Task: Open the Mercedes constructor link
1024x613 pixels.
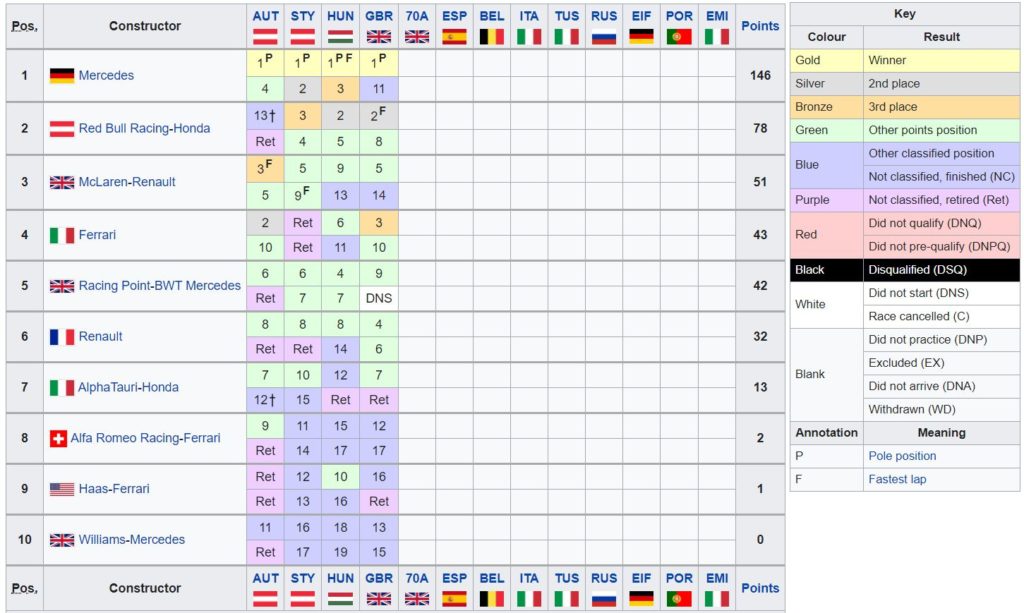Action: pos(106,76)
